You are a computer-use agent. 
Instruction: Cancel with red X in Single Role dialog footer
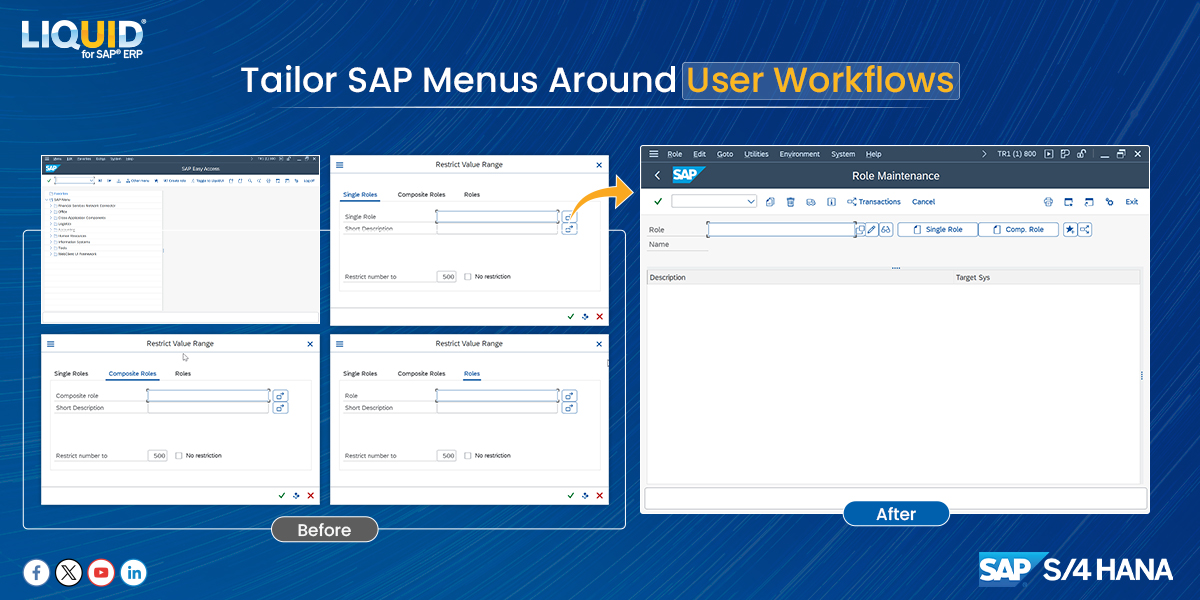(x=599, y=316)
